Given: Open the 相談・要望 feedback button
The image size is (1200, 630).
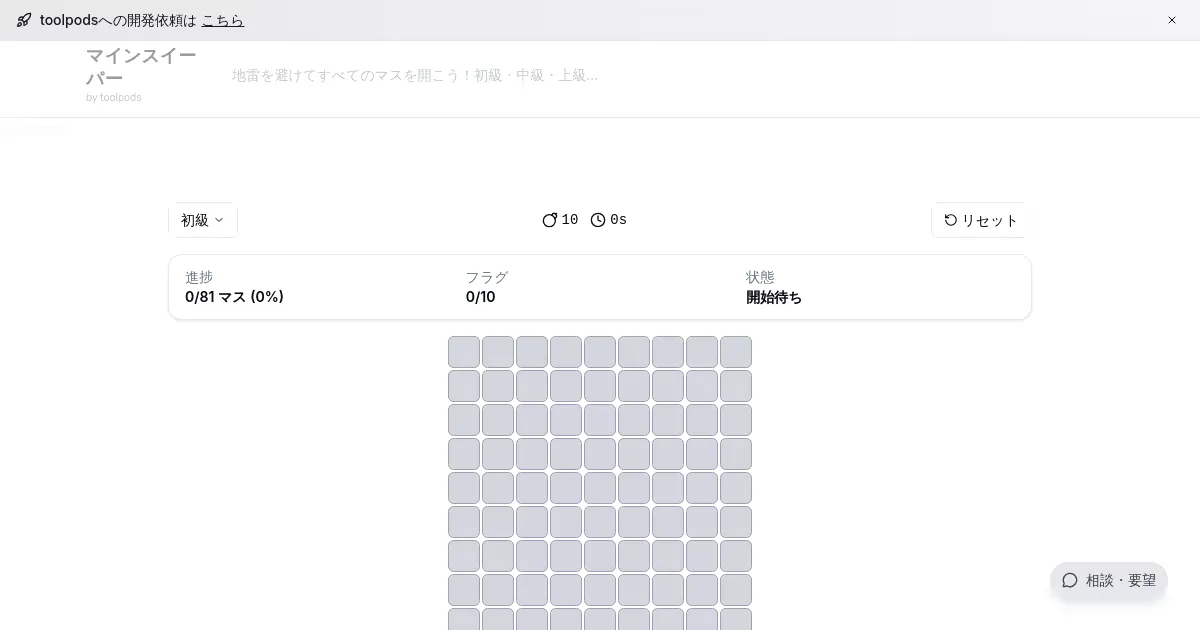Looking at the screenshot, I should 1108,580.
